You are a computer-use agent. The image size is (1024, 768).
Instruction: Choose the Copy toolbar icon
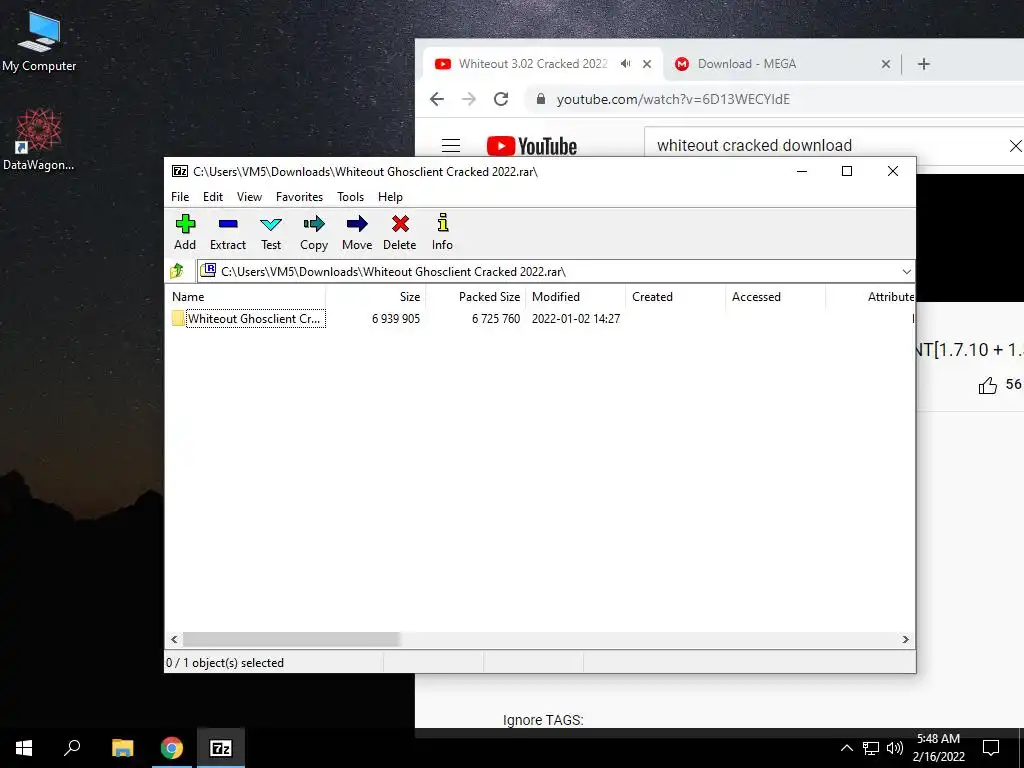(x=314, y=232)
